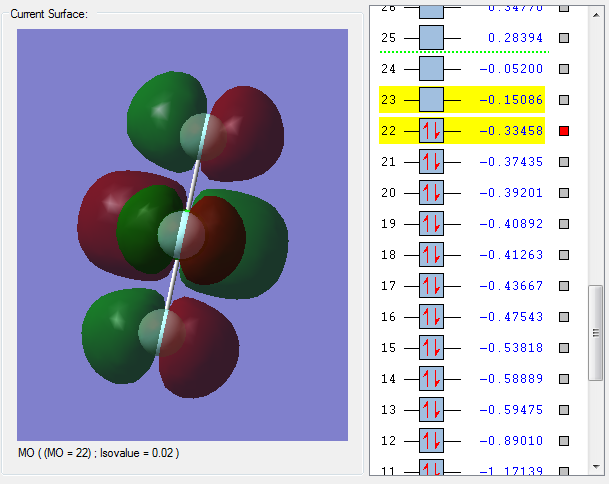Click the occupancy box of orbital 22

coord(431,131)
